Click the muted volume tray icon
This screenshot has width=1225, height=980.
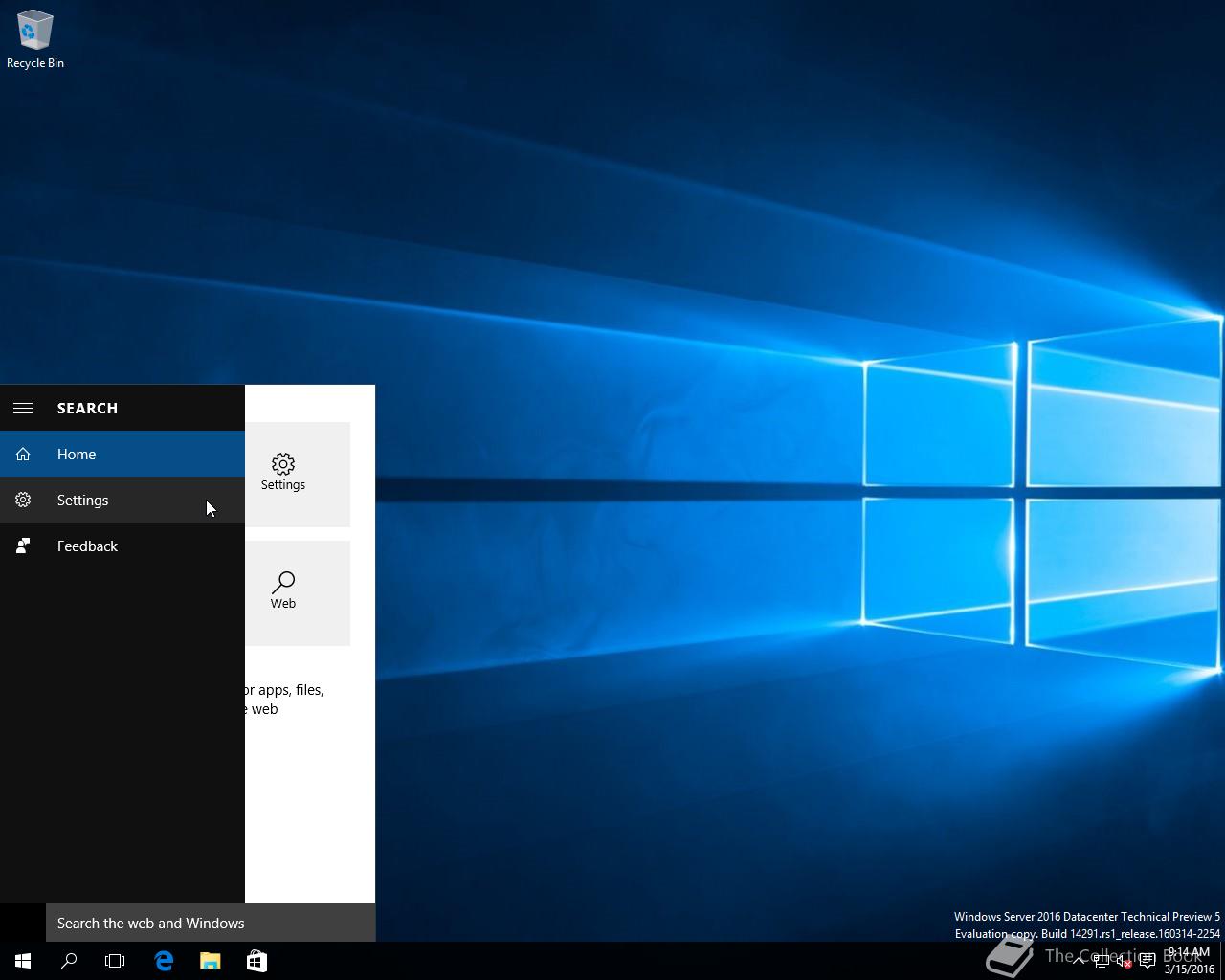(1125, 961)
